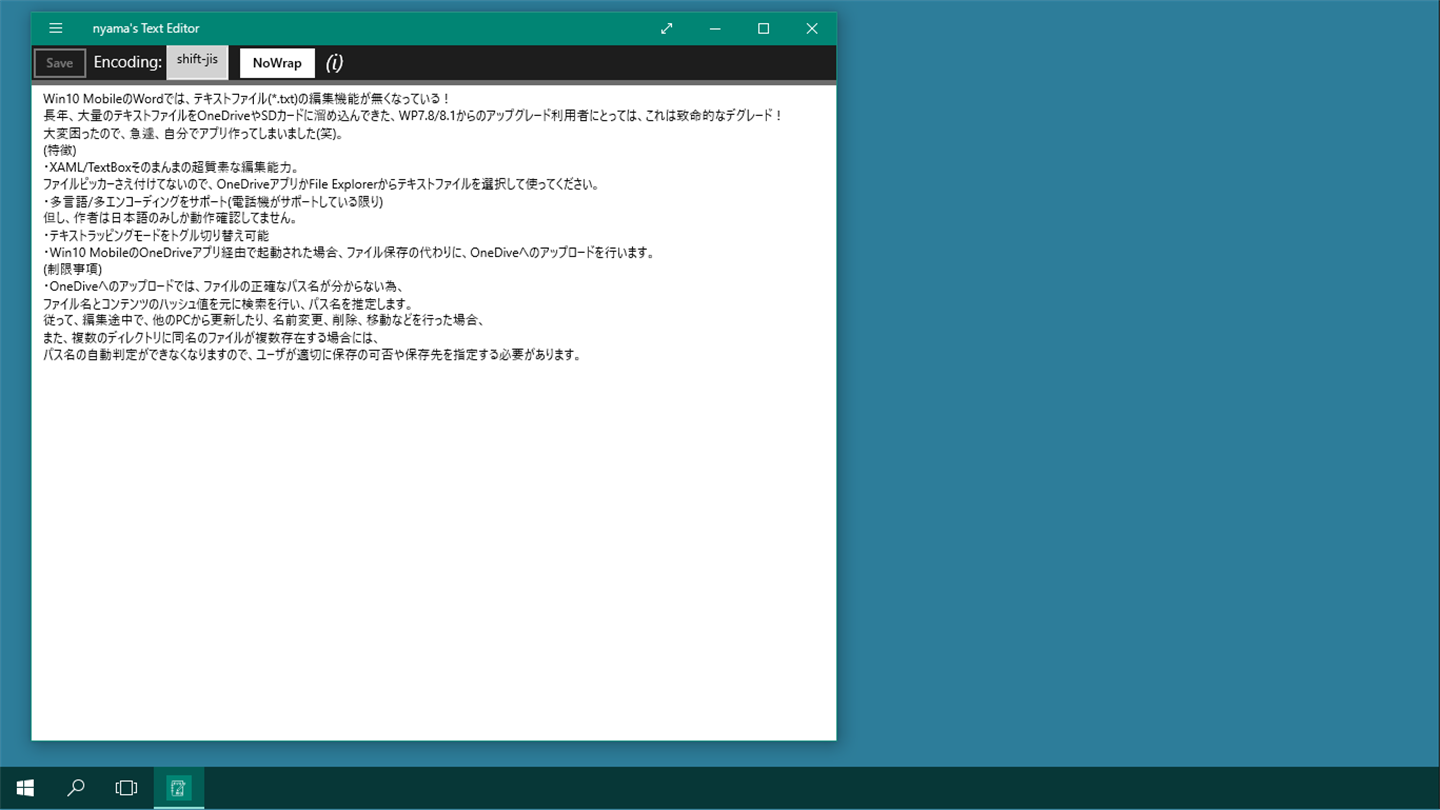Viewport: 1440px width, 810px height.
Task: Place cursor in the line starting "・XAML/TextBox"
Action: click(171, 167)
